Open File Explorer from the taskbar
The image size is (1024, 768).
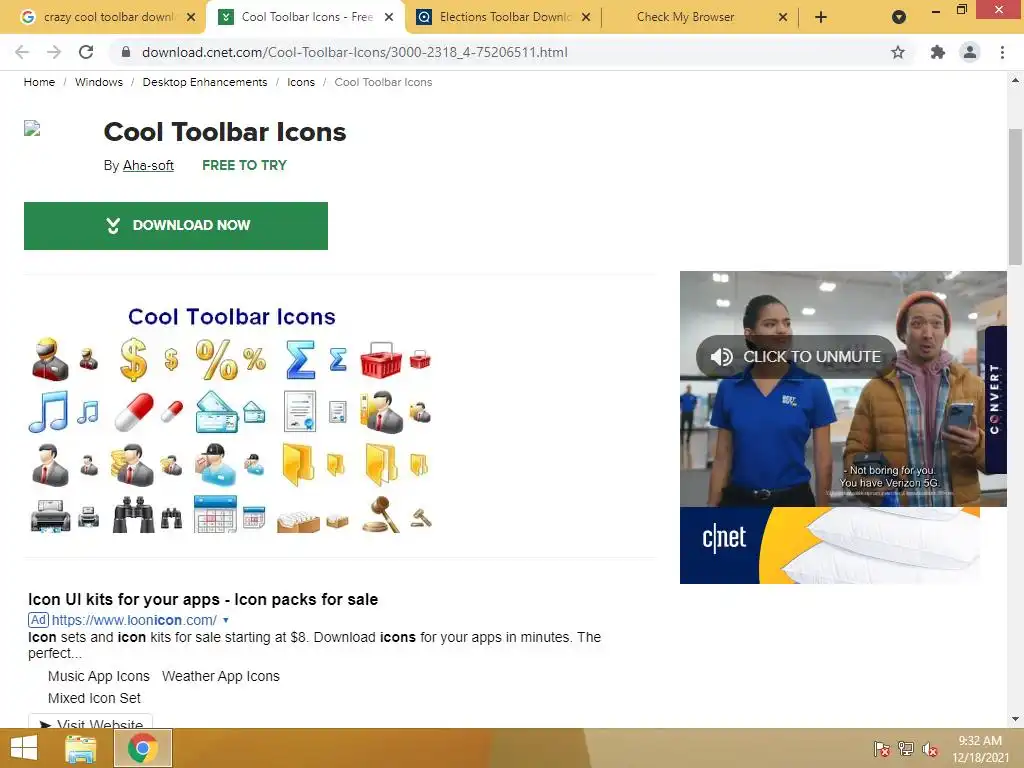point(81,748)
